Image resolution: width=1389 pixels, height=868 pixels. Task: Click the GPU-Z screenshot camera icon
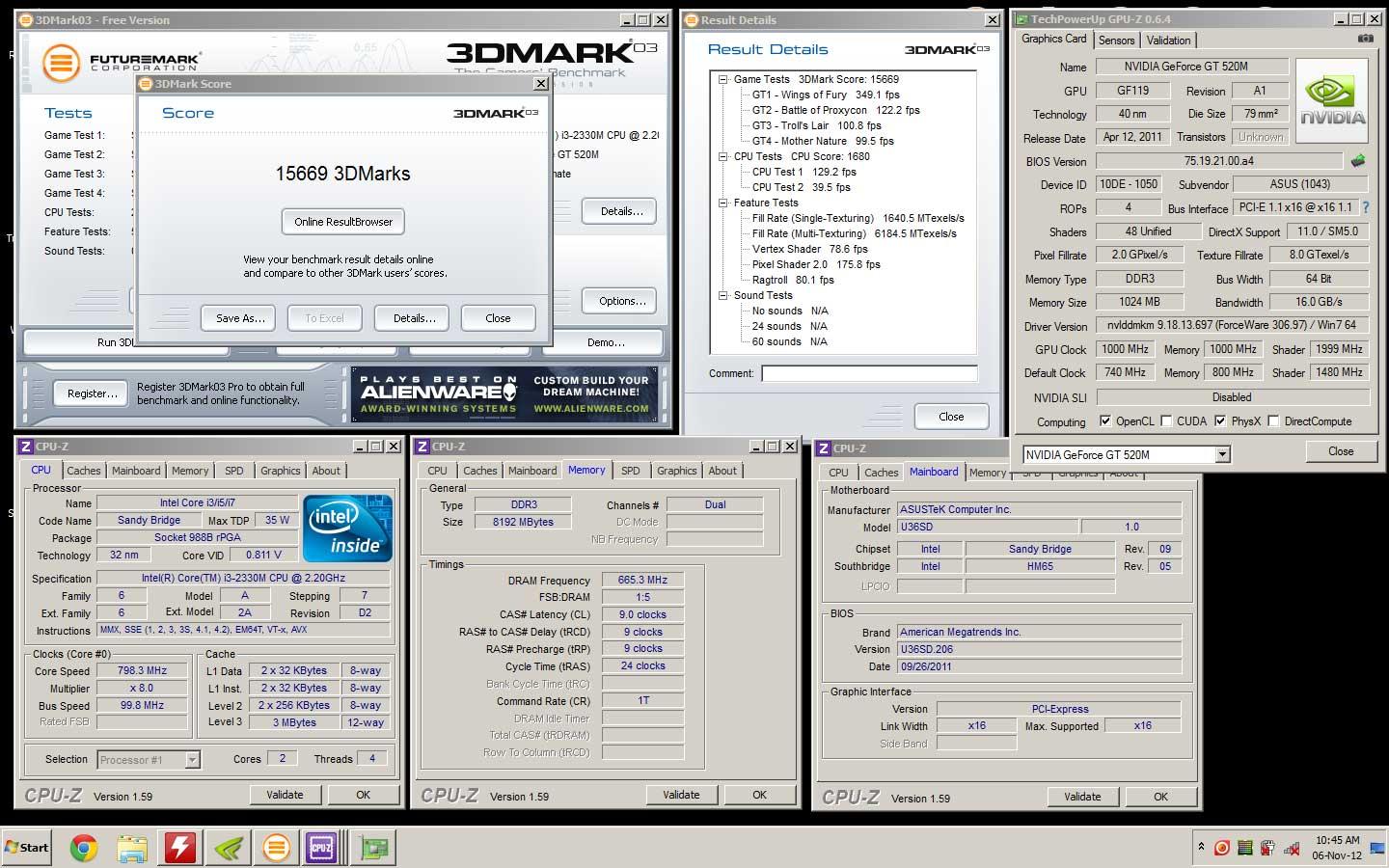[x=1365, y=39]
